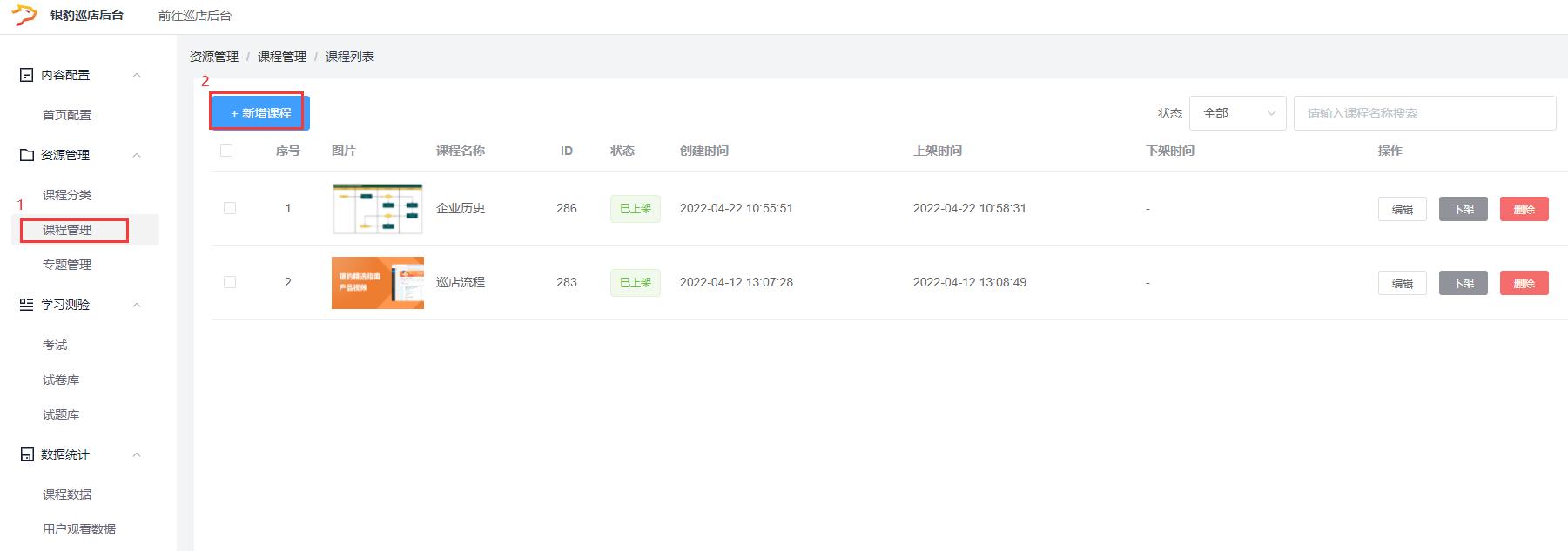Click the 资源管理 folder icon

(x=27, y=155)
